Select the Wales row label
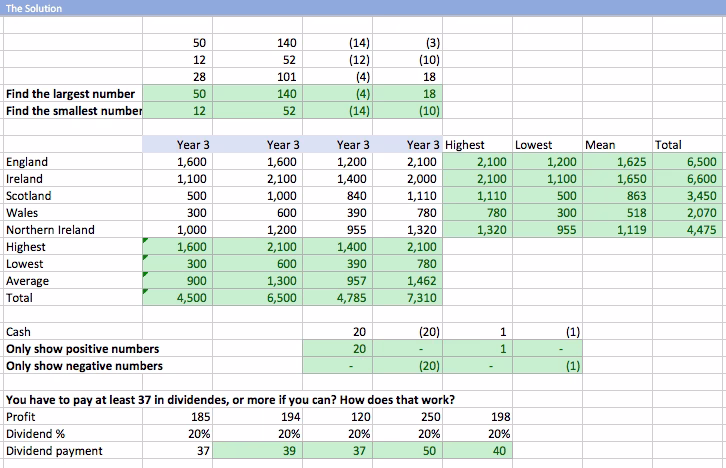The image size is (726, 468). [22, 213]
